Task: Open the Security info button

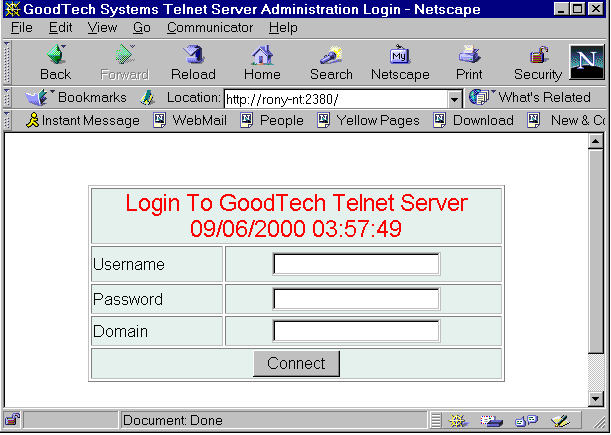Action: pyautogui.click(x=538, y=62)
